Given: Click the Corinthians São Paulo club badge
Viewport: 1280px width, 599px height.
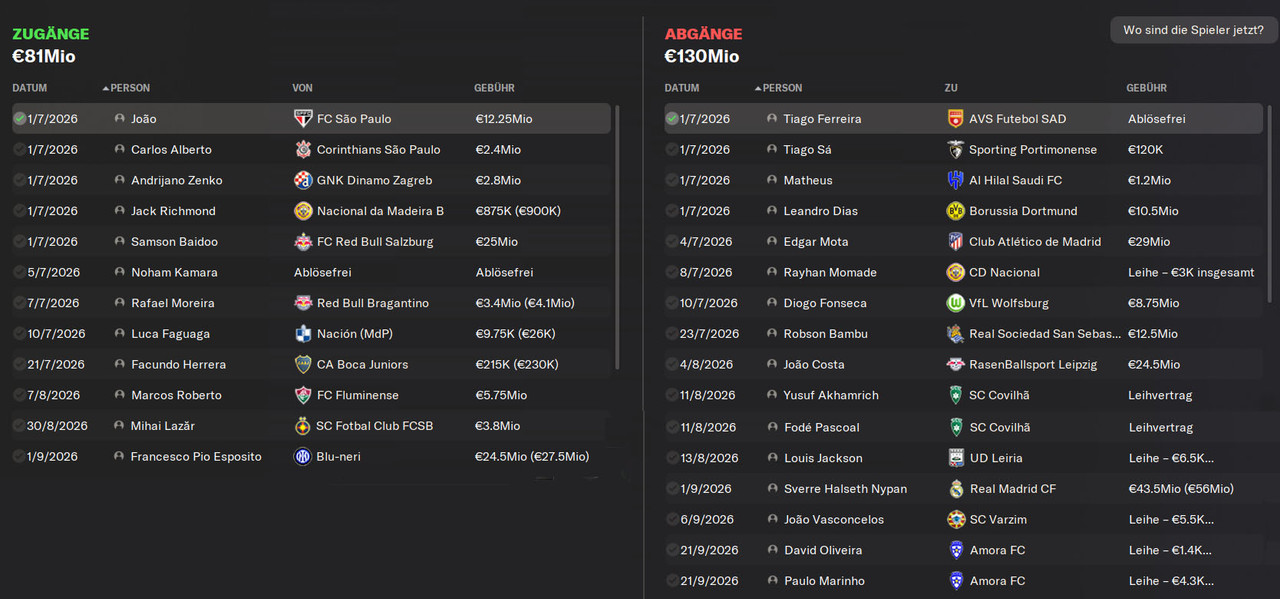Looking at the screenshot, I should click(303, 150).
